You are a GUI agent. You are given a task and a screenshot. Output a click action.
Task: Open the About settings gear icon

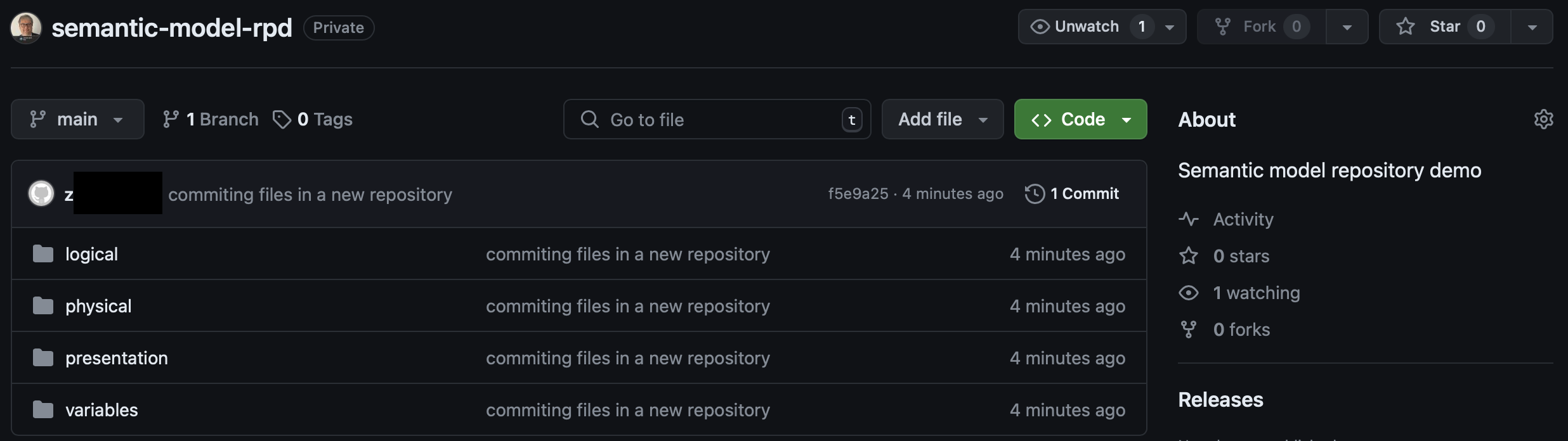pos(1543,119)
